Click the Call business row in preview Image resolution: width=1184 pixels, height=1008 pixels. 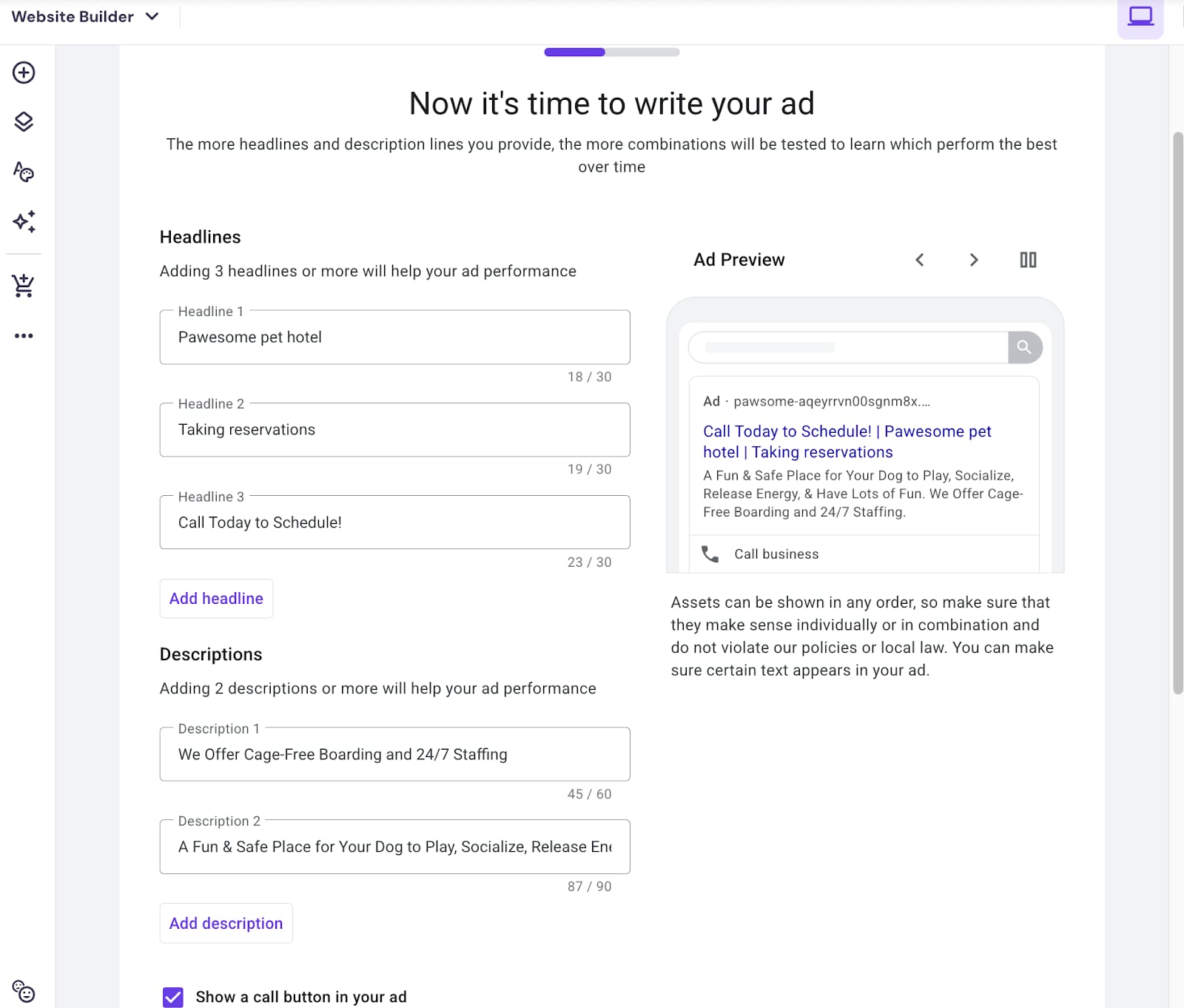click(776, 554)
